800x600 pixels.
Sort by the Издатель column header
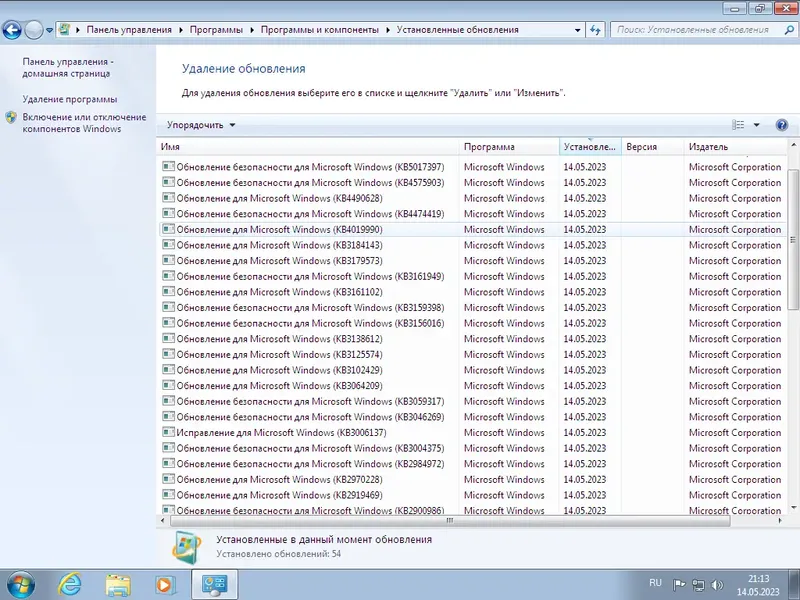[735, 147]
